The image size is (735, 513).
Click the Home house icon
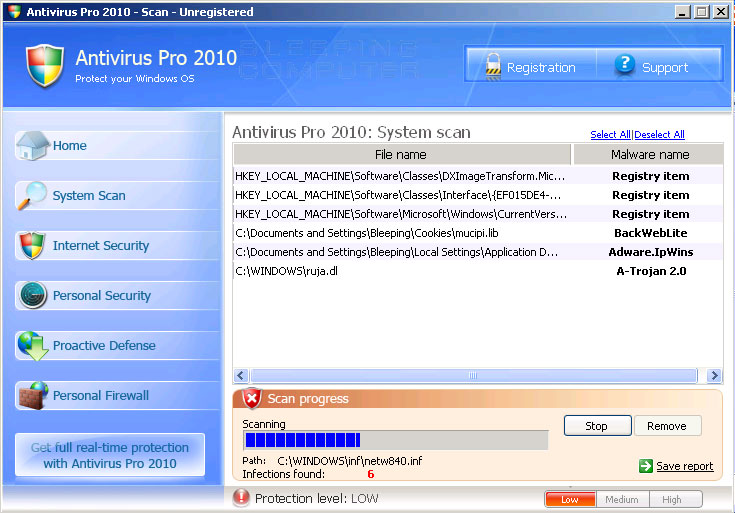[32, 145]
